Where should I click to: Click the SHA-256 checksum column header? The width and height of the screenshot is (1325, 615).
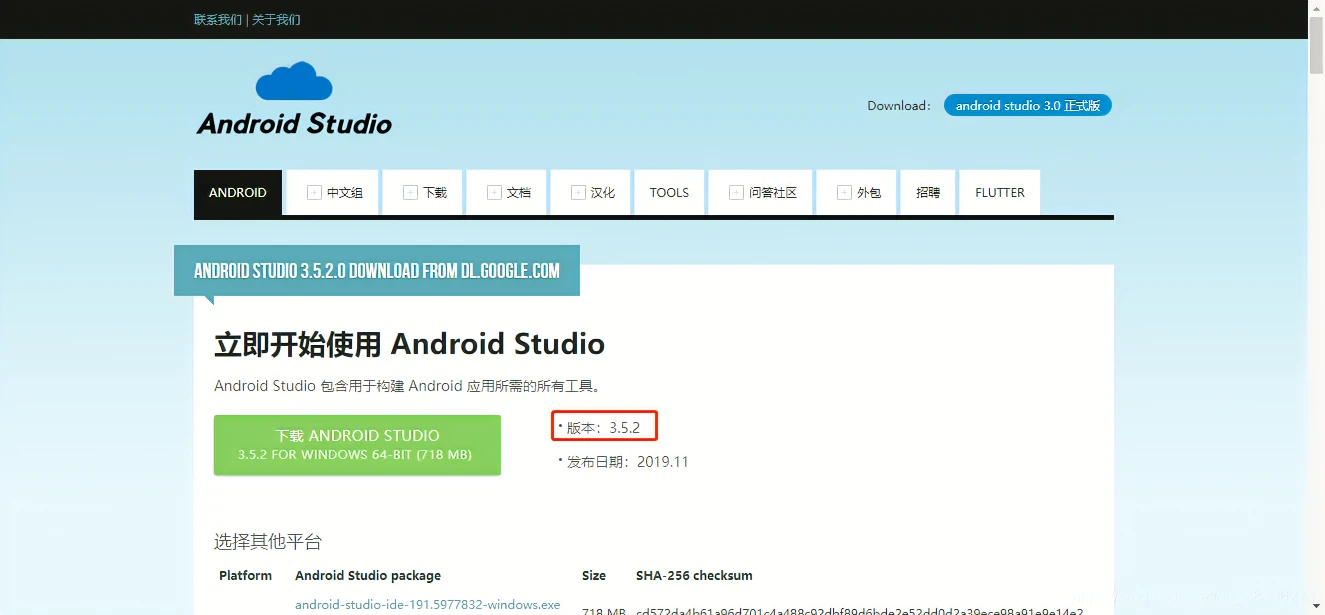[x=694, y=575]
